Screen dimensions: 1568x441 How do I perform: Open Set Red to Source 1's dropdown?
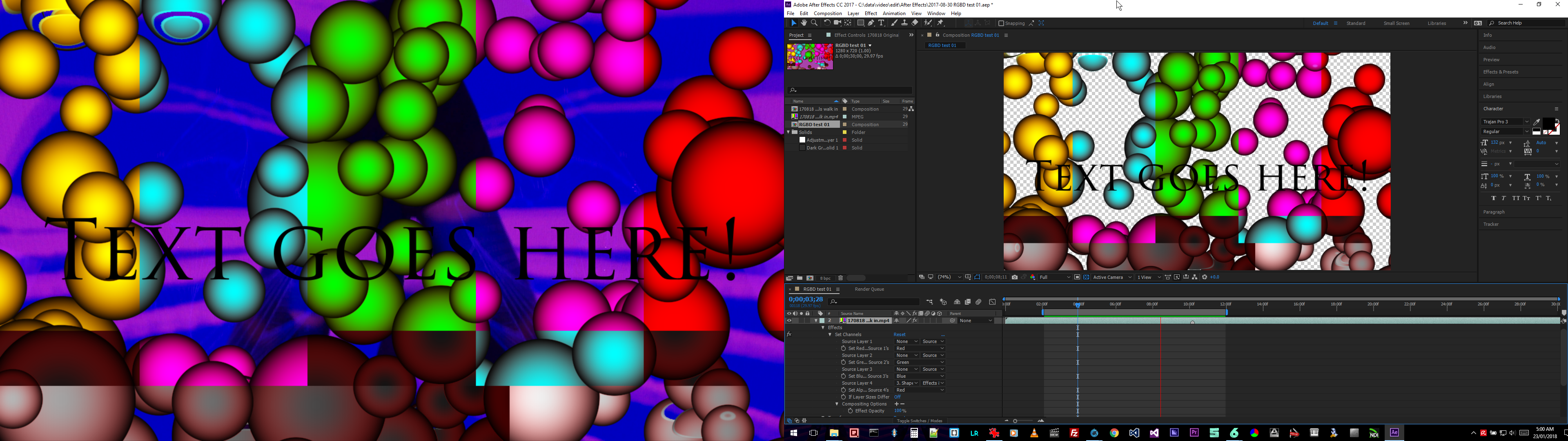coord(919,348)
